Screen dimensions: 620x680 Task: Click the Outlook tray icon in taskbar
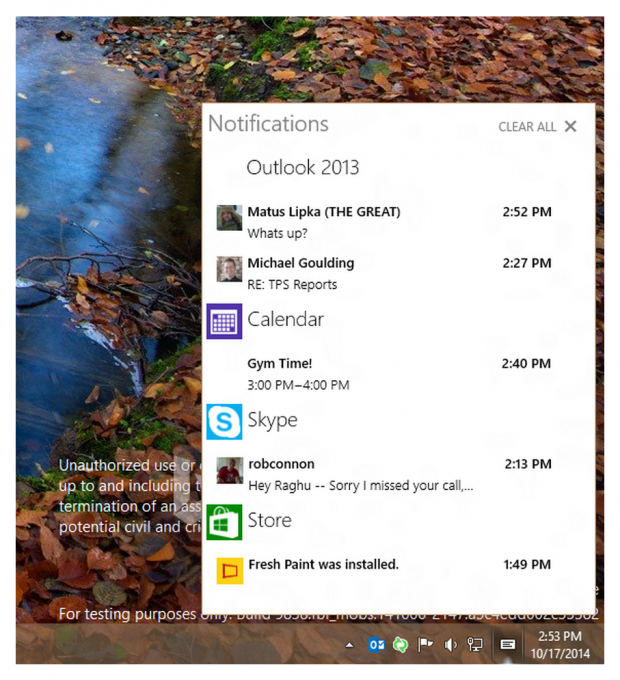pos(376,645)
